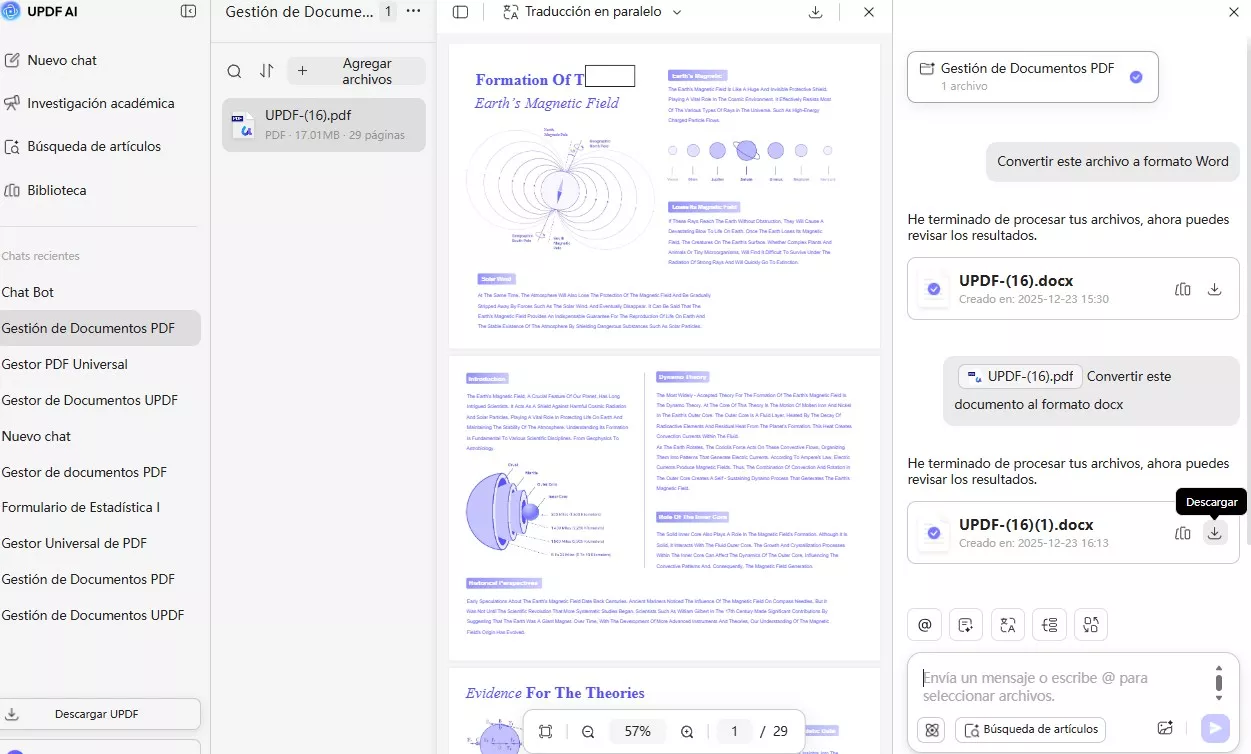Open compare view for UPDF-(16)(1).docx
Viewport: 1251px width, 754px height.
[1183, 533]
